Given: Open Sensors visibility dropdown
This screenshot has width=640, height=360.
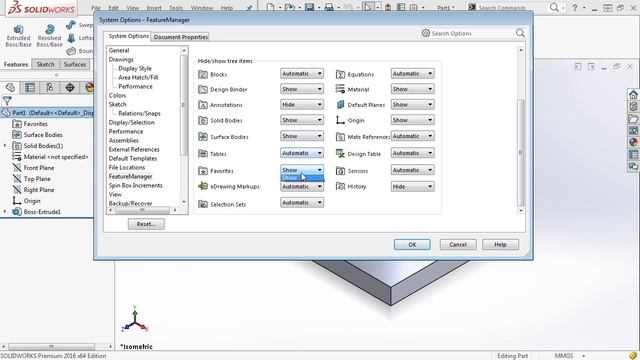Looking at the screenshot, I should (412, 170).
